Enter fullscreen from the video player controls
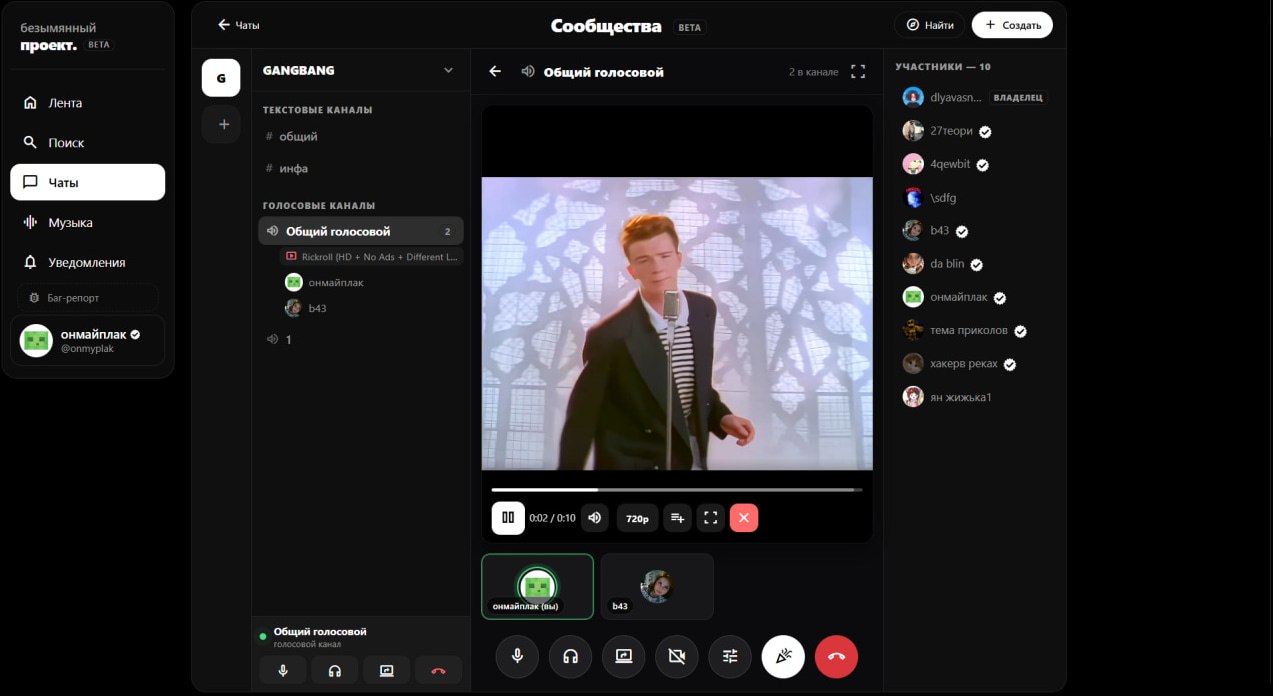The height and width of the screenshot is (696, 1273). [711, 518]
